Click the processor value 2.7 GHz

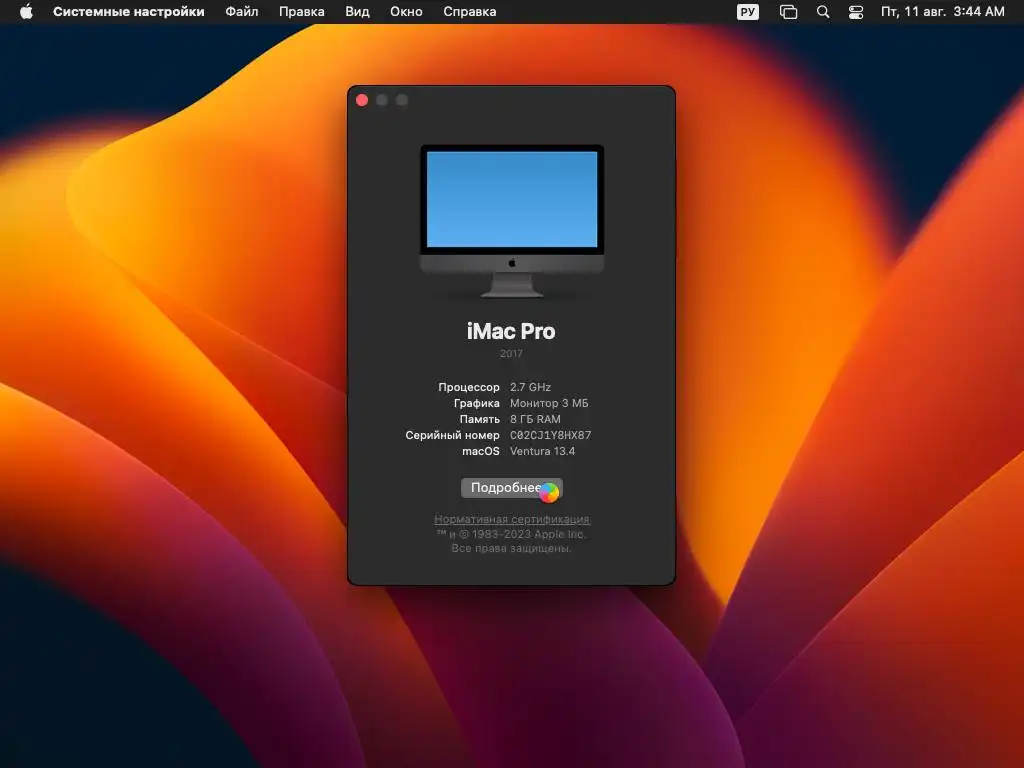tap(530, 387)
